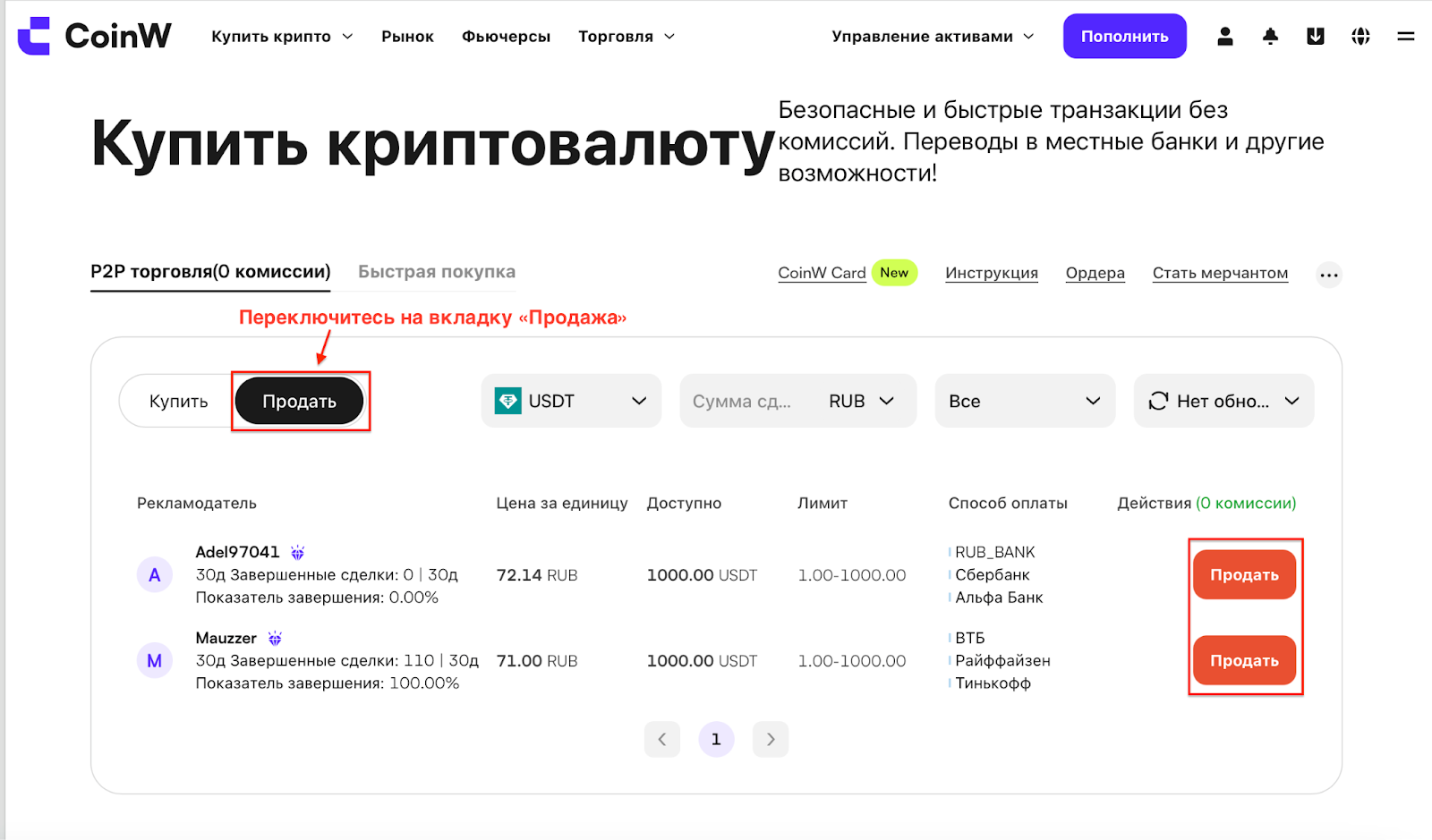
Task: Open the three-dots more options button
Action: pos(1329,275)
